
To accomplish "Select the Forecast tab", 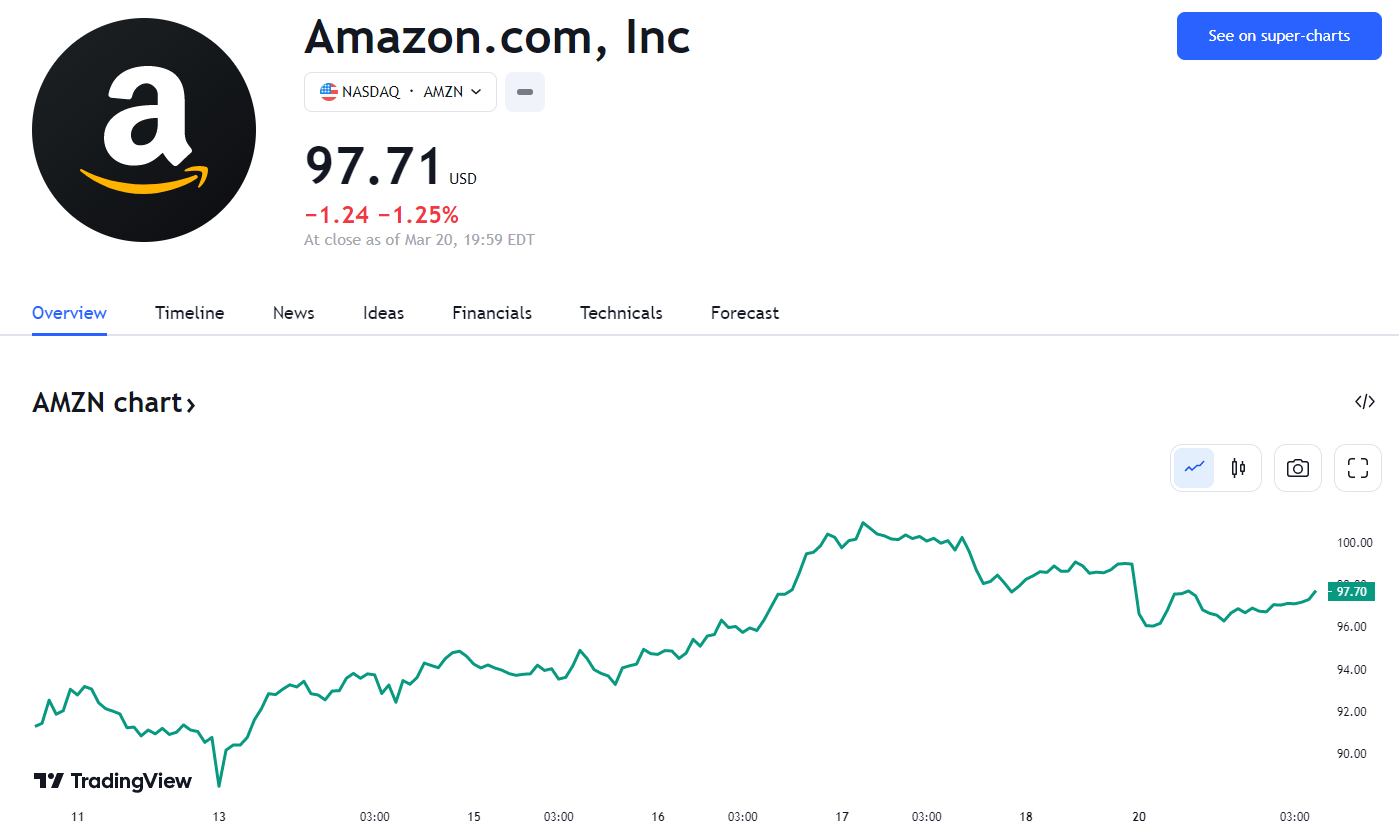I will click(744, 313).
